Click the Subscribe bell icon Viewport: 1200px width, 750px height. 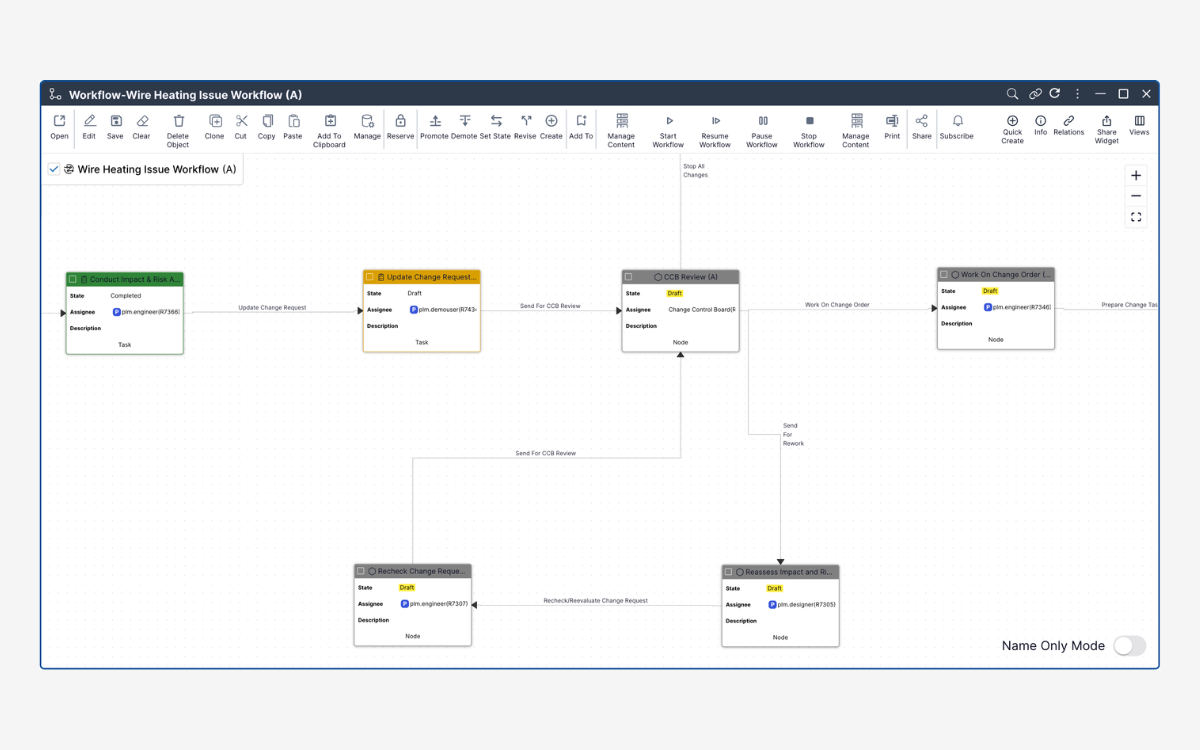[x=957, y=121]
